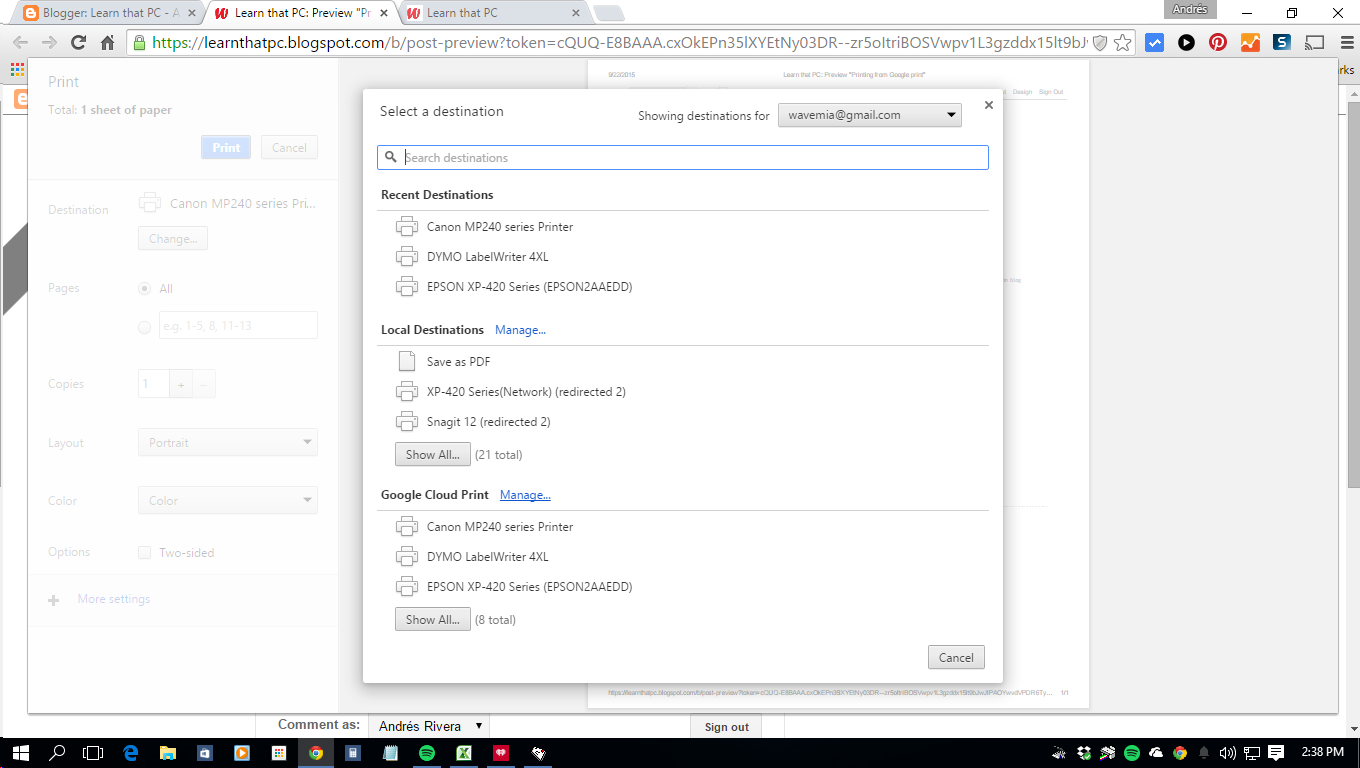
Task: Open the Layout Portrait dropdown
Action: click(x=228, y=442)
